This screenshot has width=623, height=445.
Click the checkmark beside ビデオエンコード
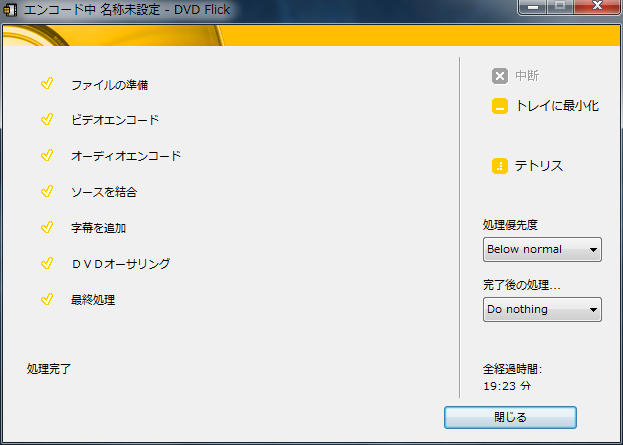tap(47, 119)
